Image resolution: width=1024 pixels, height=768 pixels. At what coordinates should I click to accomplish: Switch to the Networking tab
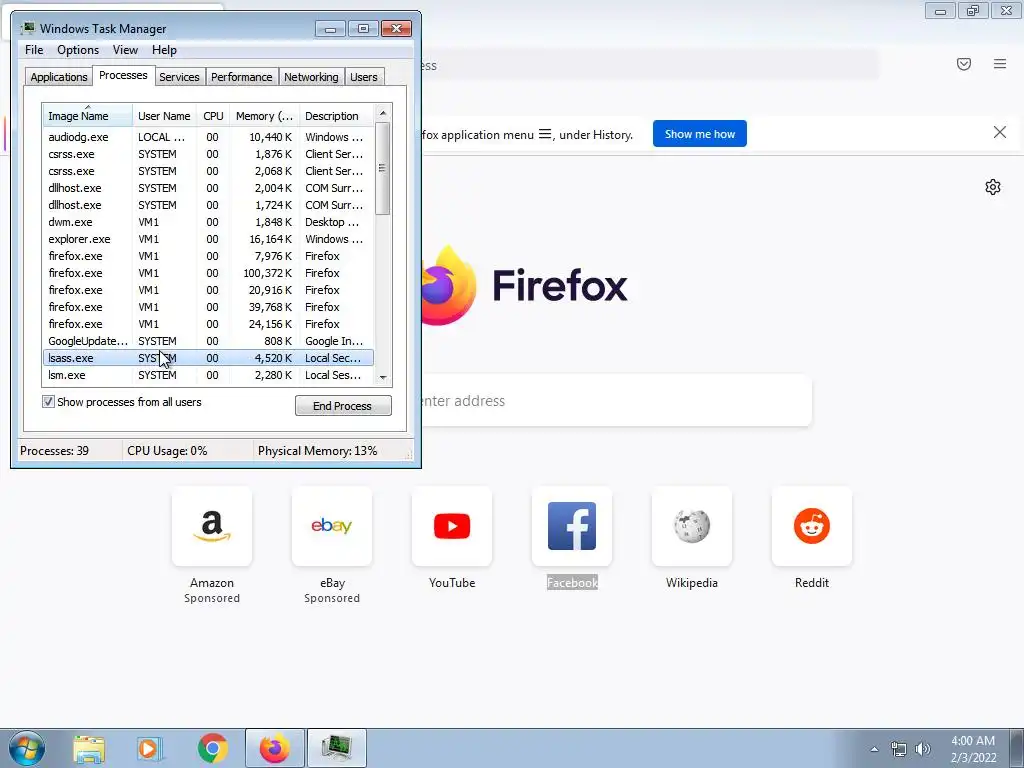(x=311, y=77)
